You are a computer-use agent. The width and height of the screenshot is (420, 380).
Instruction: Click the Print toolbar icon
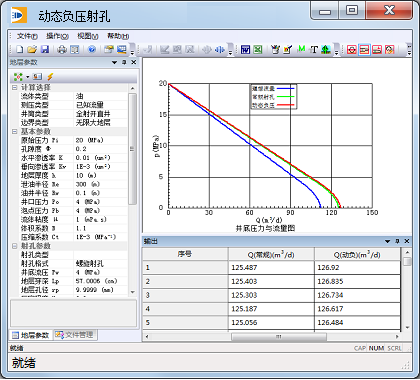click(62, 50)
